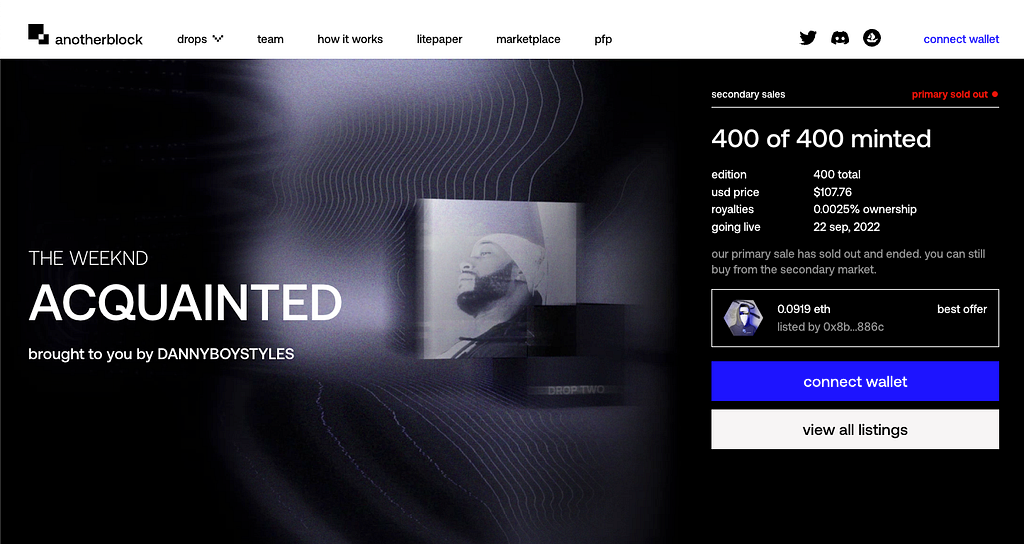Click the anotherblock logo
Image resolution: width=1024 pixels, height=544 pixels.
click(x=85, y=36)
